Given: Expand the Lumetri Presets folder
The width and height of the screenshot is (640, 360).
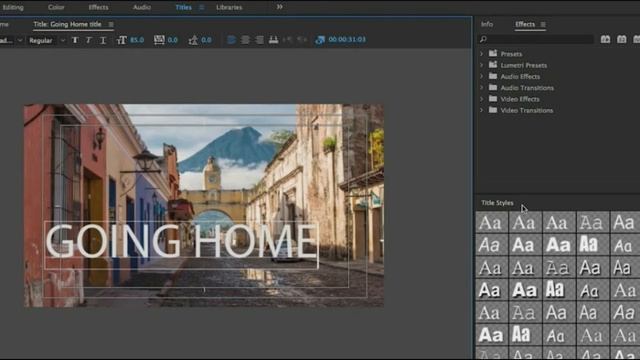Looking at the screenshot, I should [482, 65].
